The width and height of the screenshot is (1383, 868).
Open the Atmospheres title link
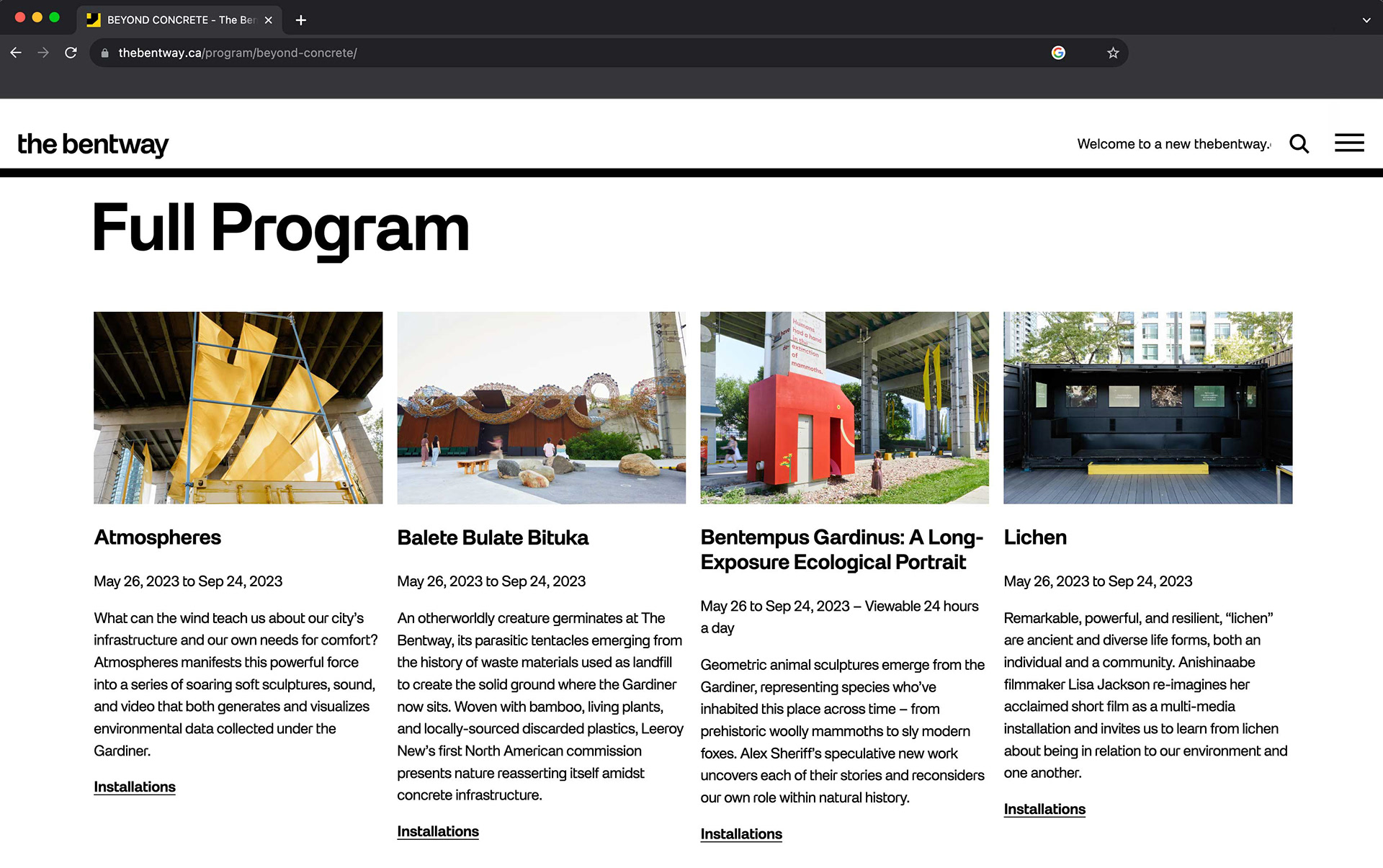157,537
